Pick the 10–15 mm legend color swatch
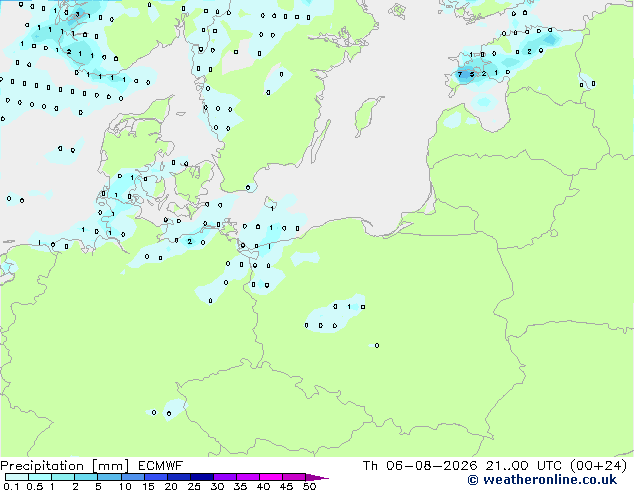 tap(132, 477)
